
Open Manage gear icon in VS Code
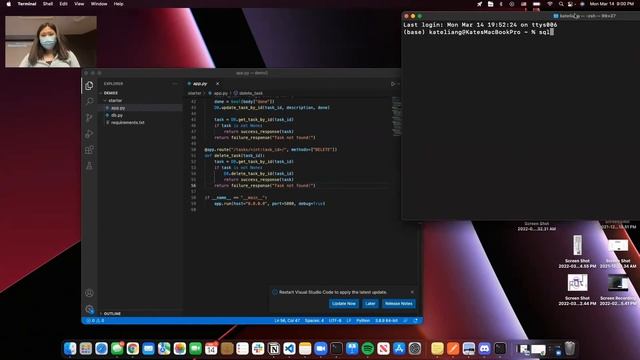click(x=89, y=309)
